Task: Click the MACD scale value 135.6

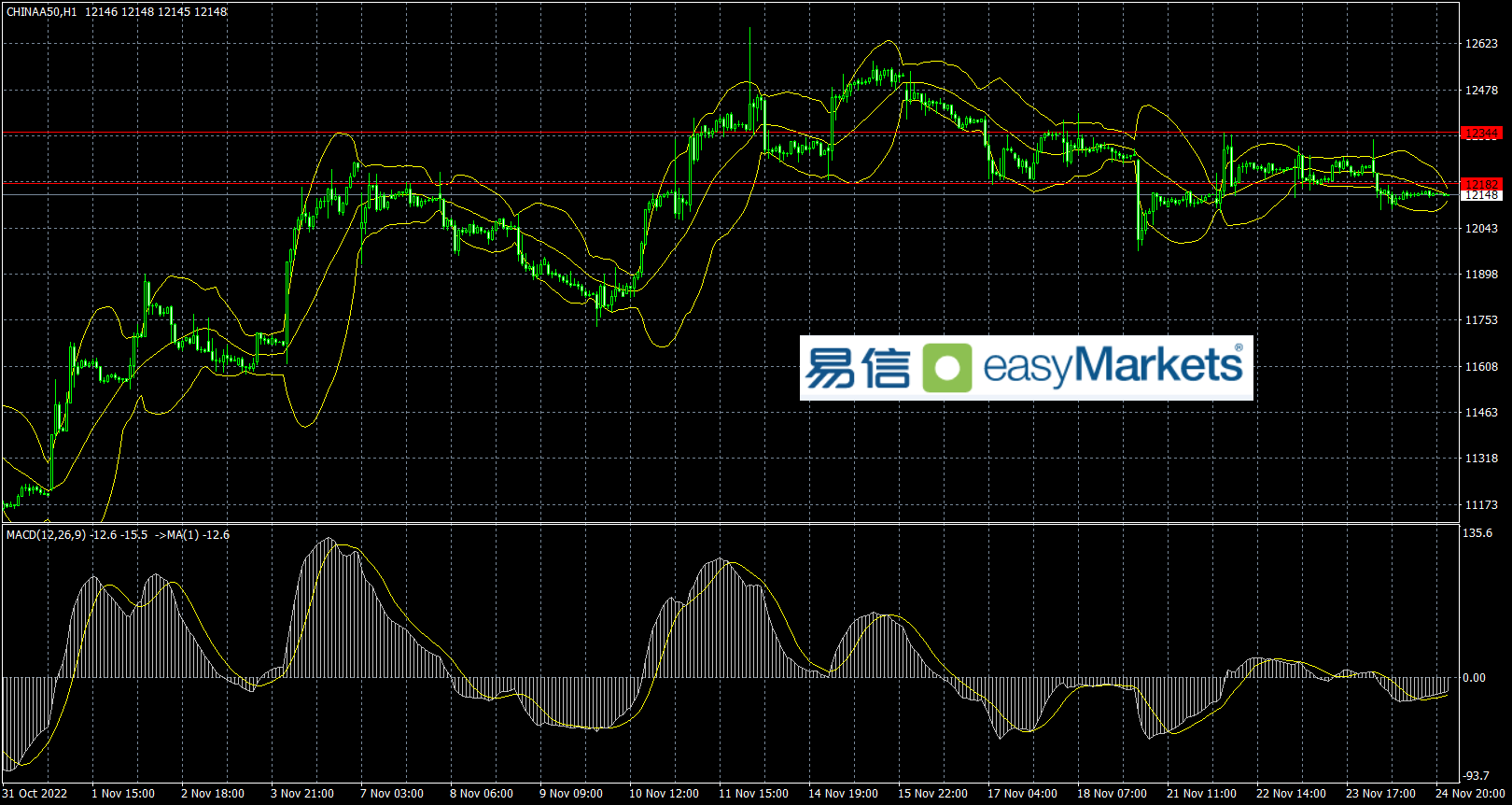Action: (1478, 533)
